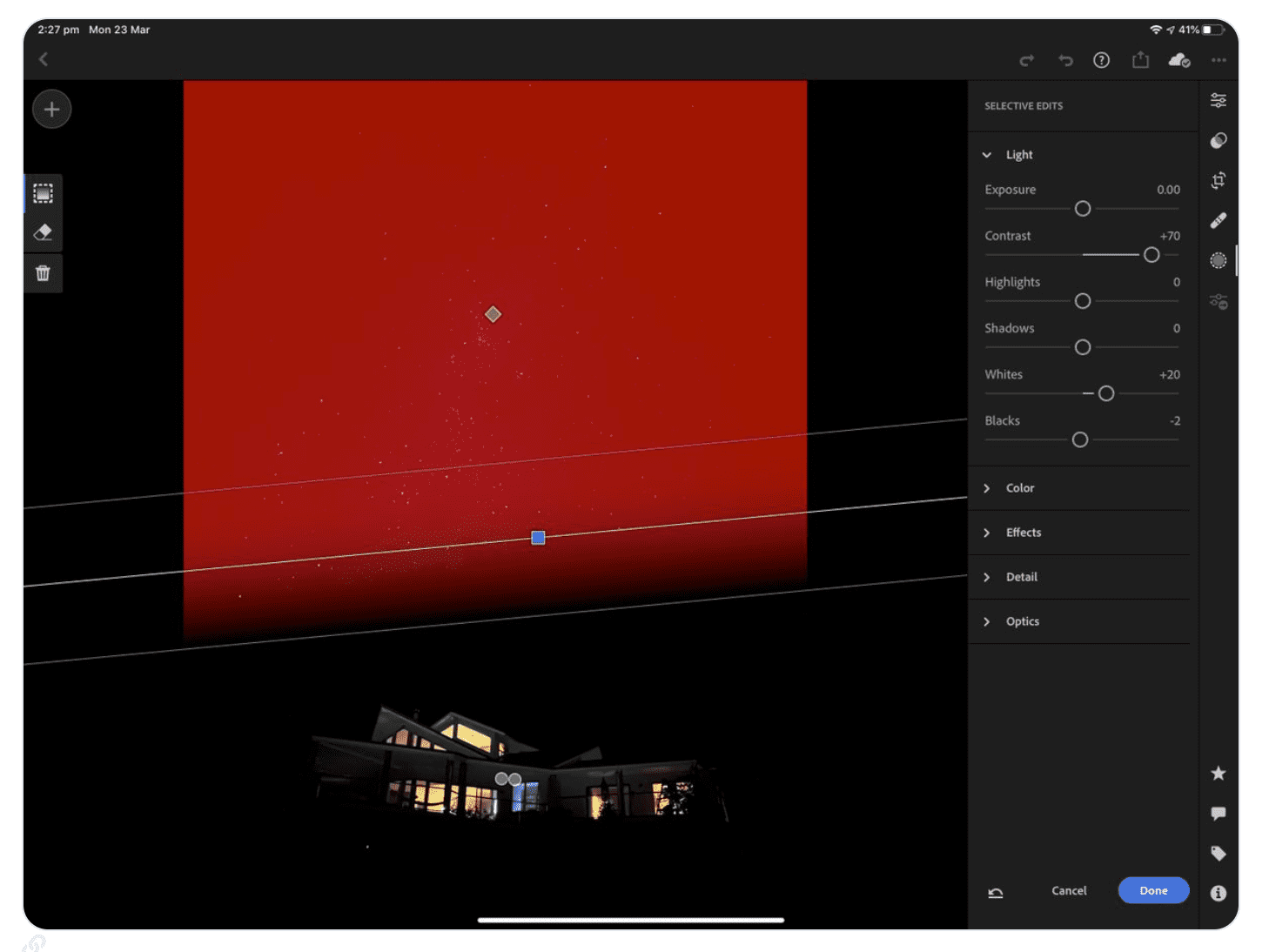Delete the selection using the trash icon
The image size is (1269, 952).
pyautogui.click(x=43, y=272)
